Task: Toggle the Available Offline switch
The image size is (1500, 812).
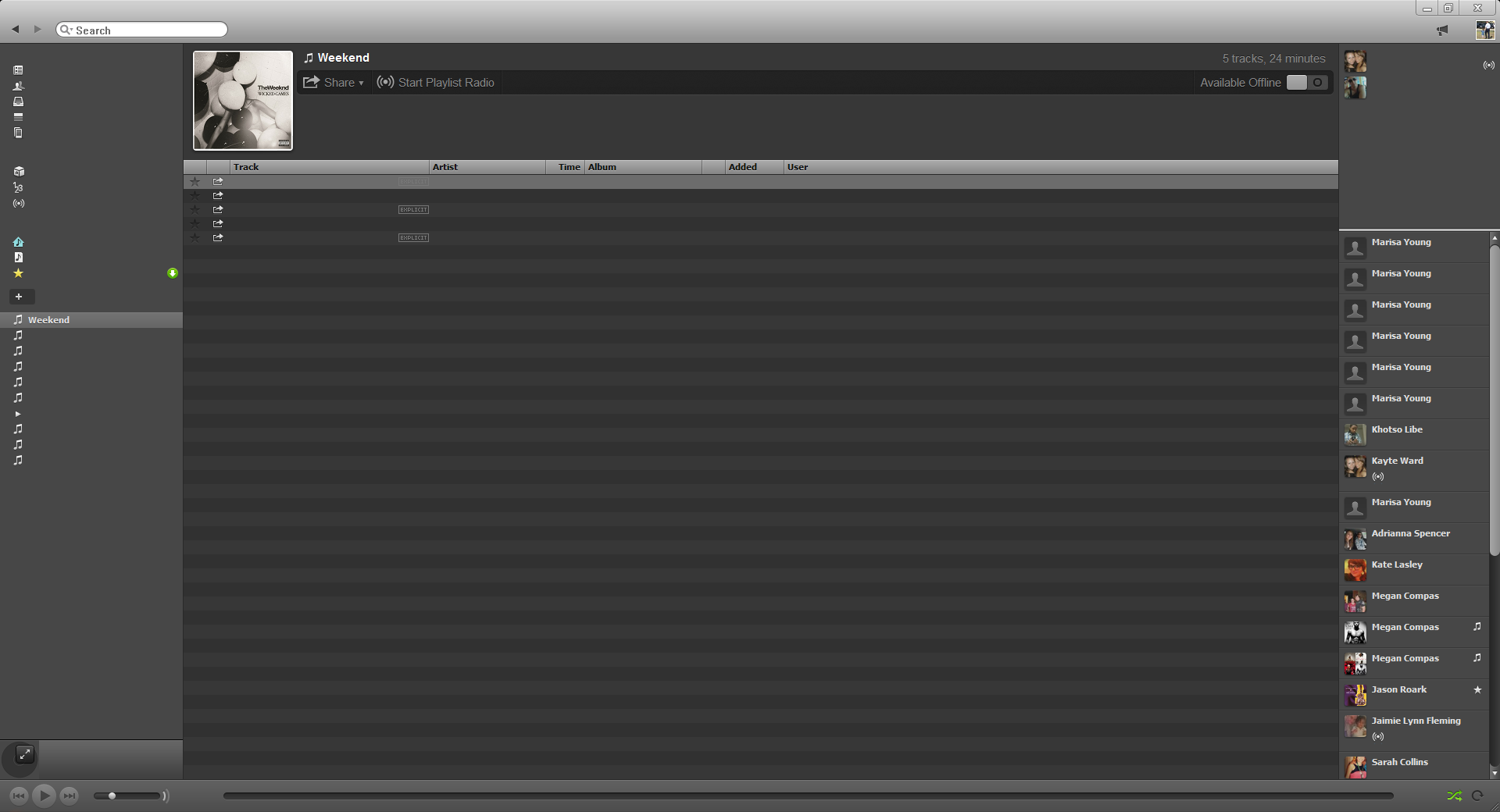Action: [x=1307, y=82]
